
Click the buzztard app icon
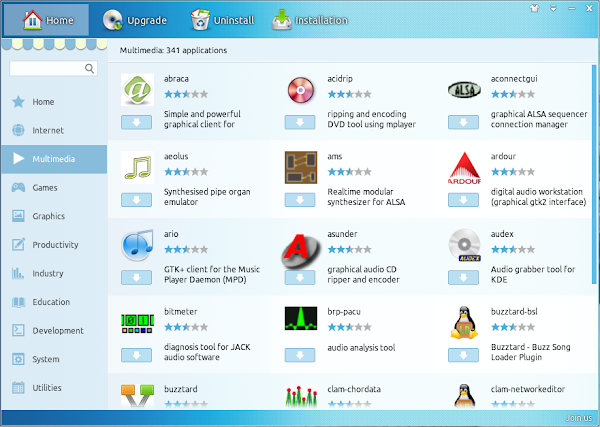coord(137,396)
